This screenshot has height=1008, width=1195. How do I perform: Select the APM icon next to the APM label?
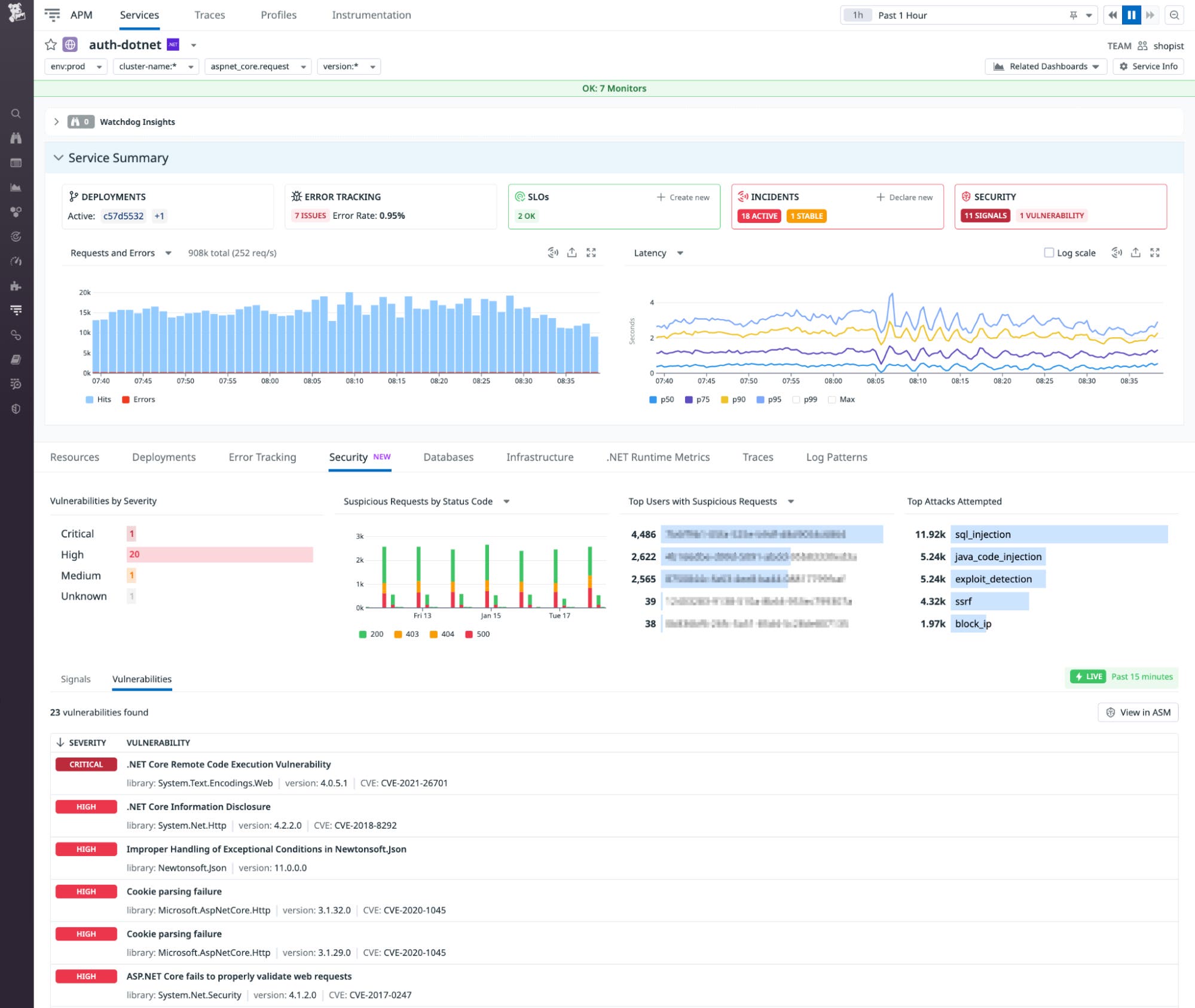pos(53,14)
